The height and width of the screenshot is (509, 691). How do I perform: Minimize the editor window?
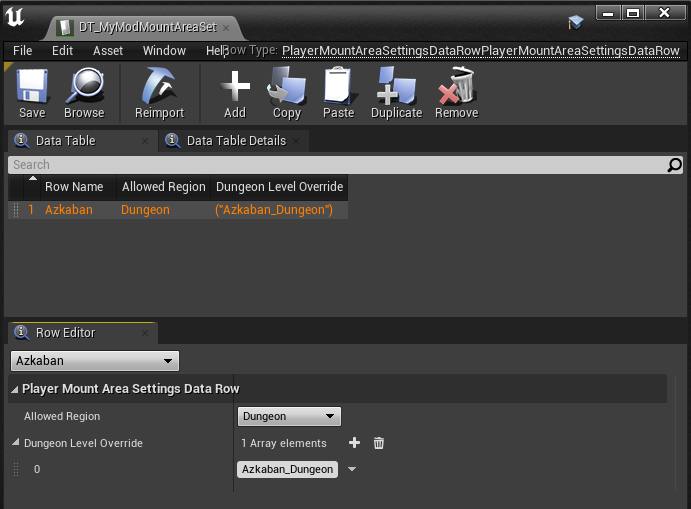point(608,13)
